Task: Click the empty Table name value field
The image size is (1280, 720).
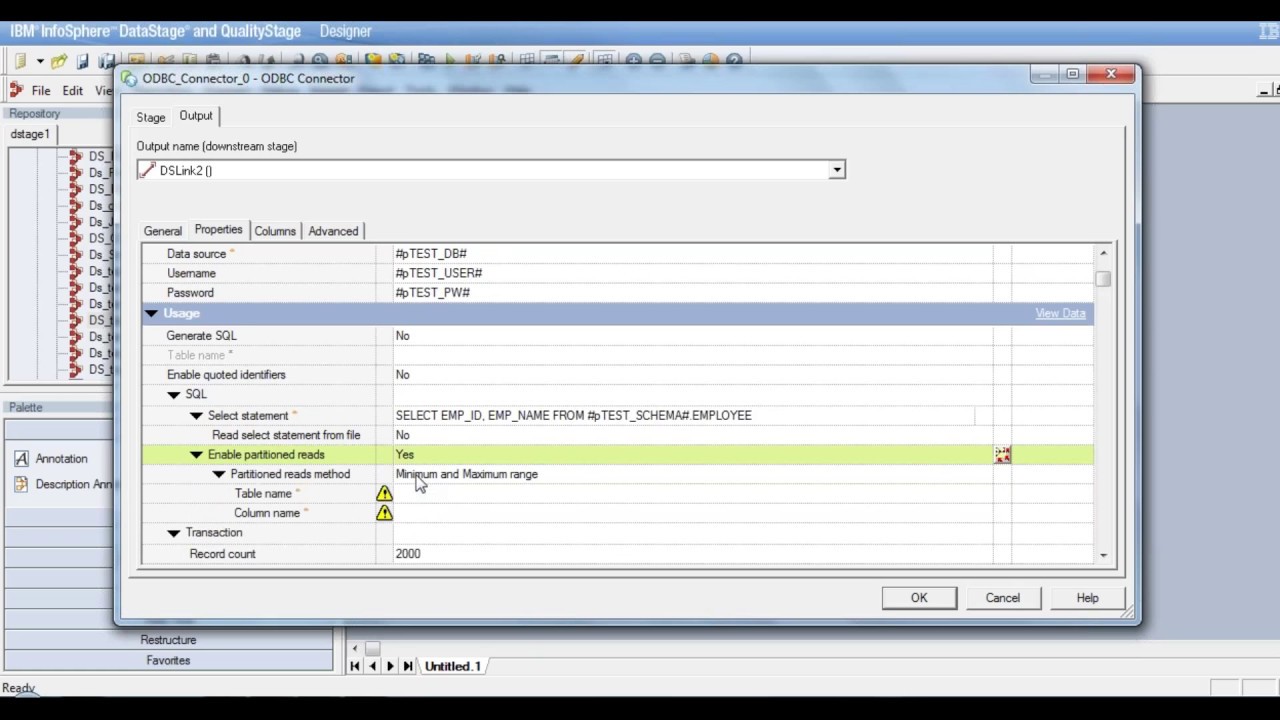Action: [694, 493]
